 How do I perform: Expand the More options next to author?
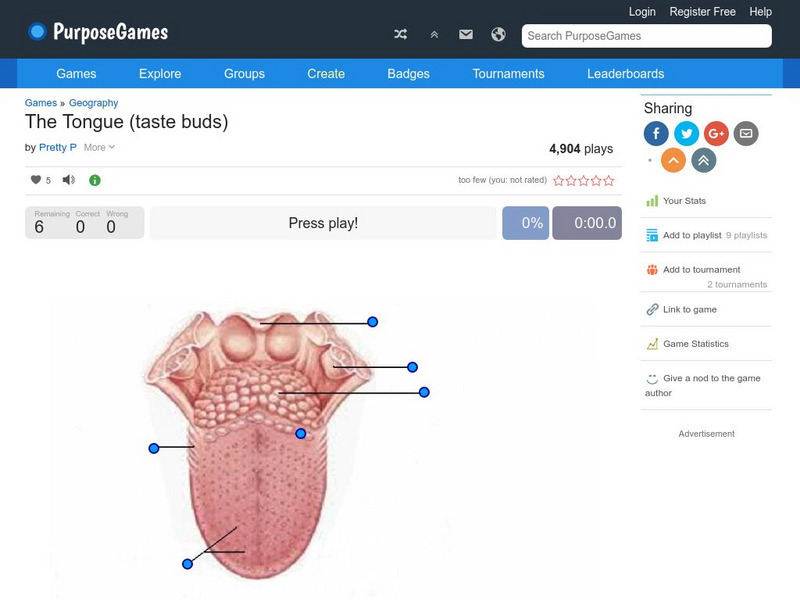(98, 147)
